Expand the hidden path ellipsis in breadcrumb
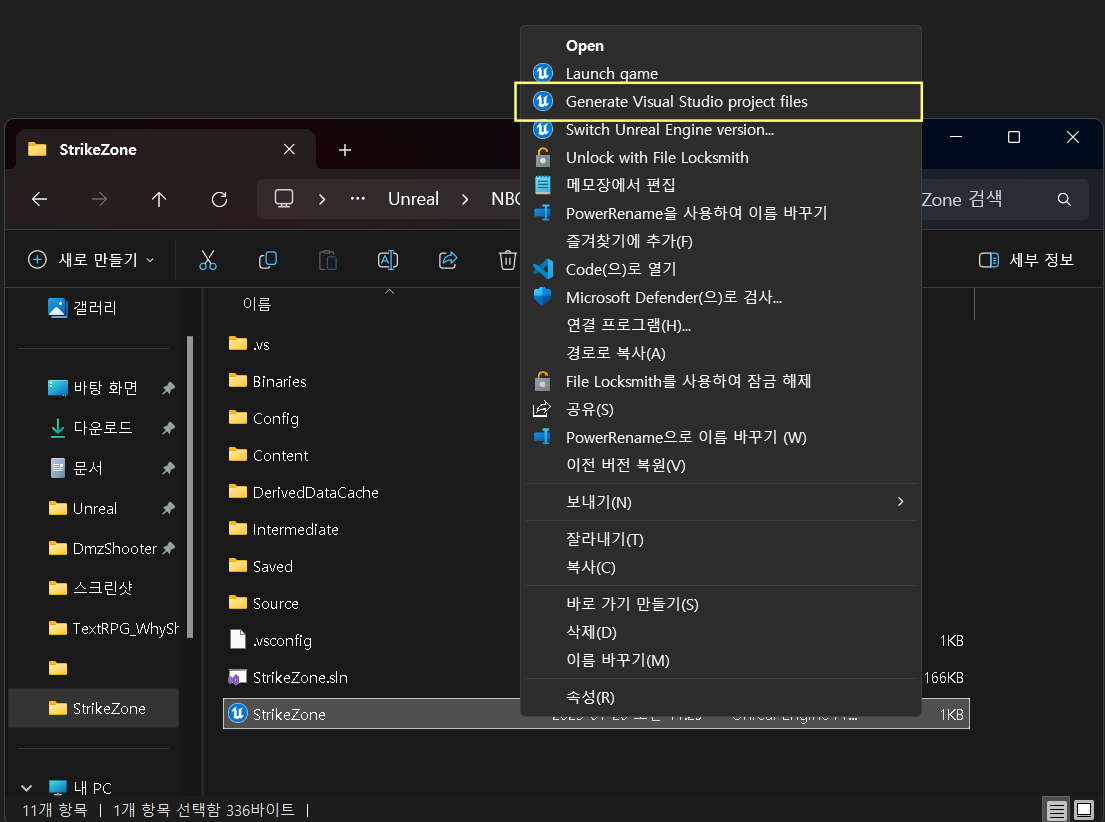The width and height of the screenshot is (1105, 822). pos(358,199)
